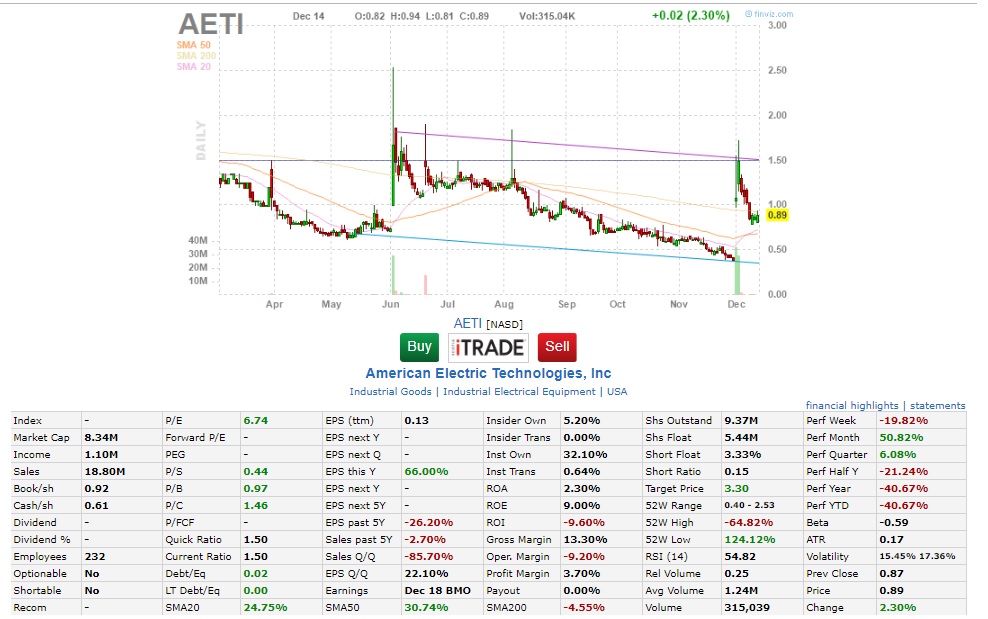
Task: Click the 52W Range value 0.40 - 2.53
Action: [749, 506]
